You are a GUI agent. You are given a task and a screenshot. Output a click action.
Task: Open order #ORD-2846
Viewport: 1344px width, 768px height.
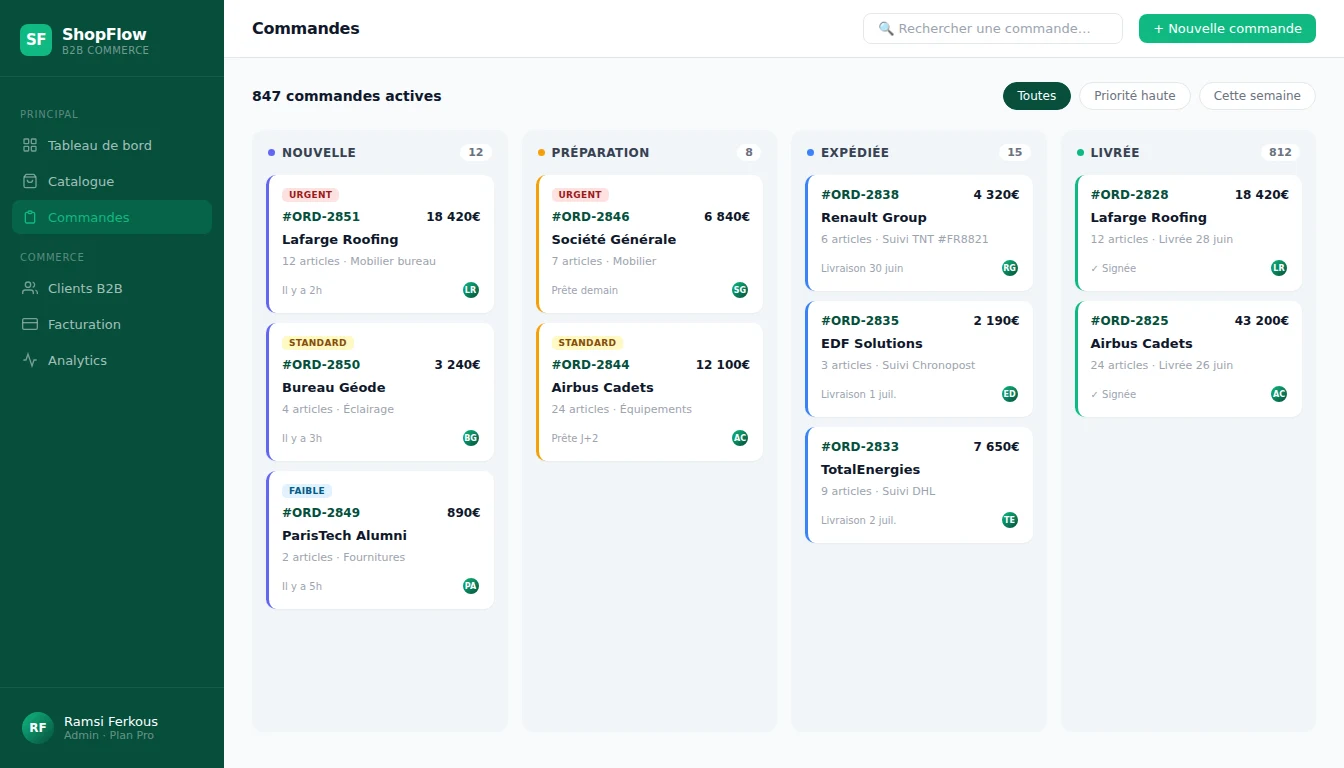tap(649, 244)
